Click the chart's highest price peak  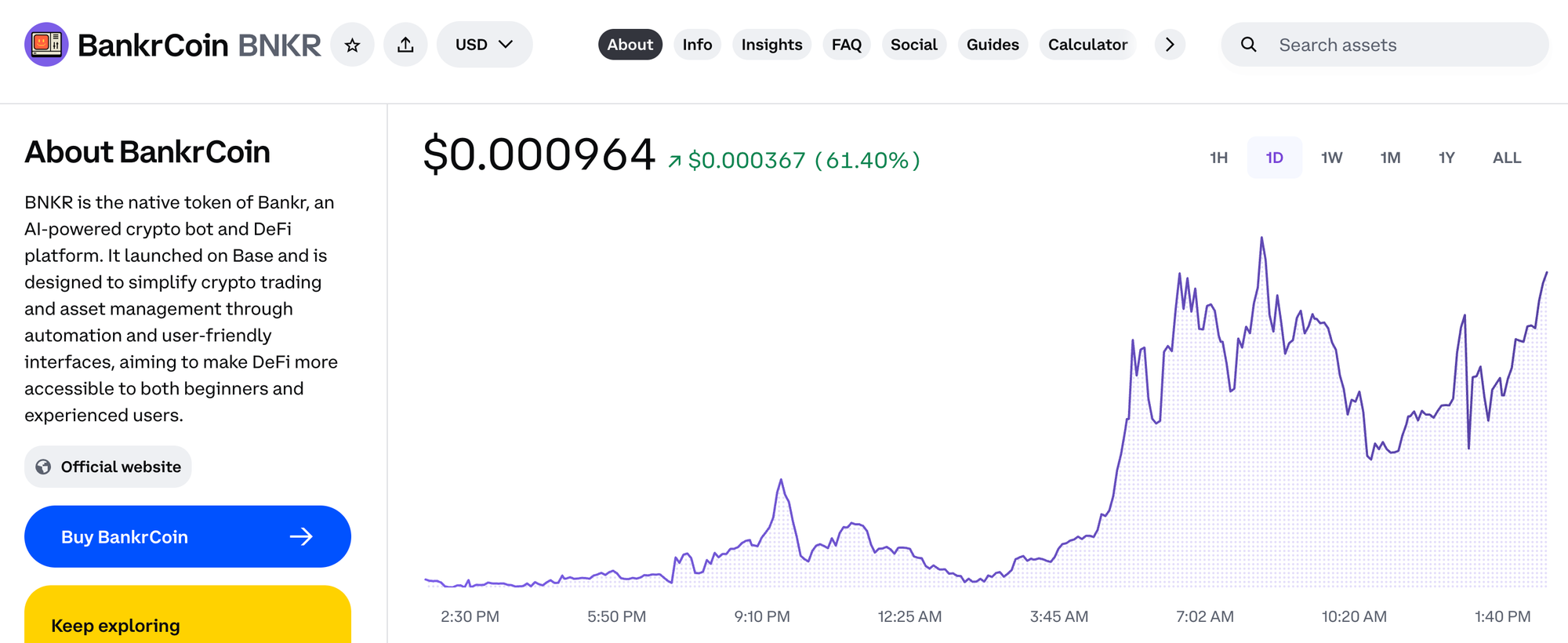pos(1261,238)
